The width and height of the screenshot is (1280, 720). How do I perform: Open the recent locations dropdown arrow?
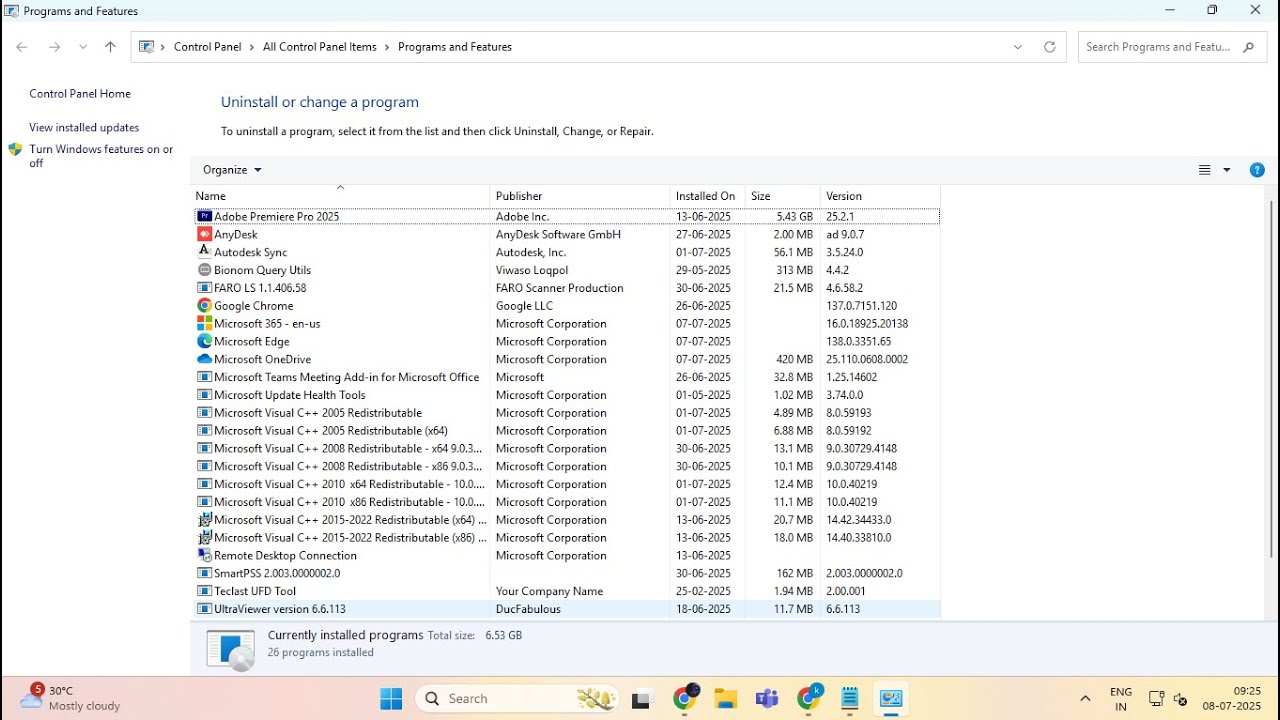coord(83,47)
